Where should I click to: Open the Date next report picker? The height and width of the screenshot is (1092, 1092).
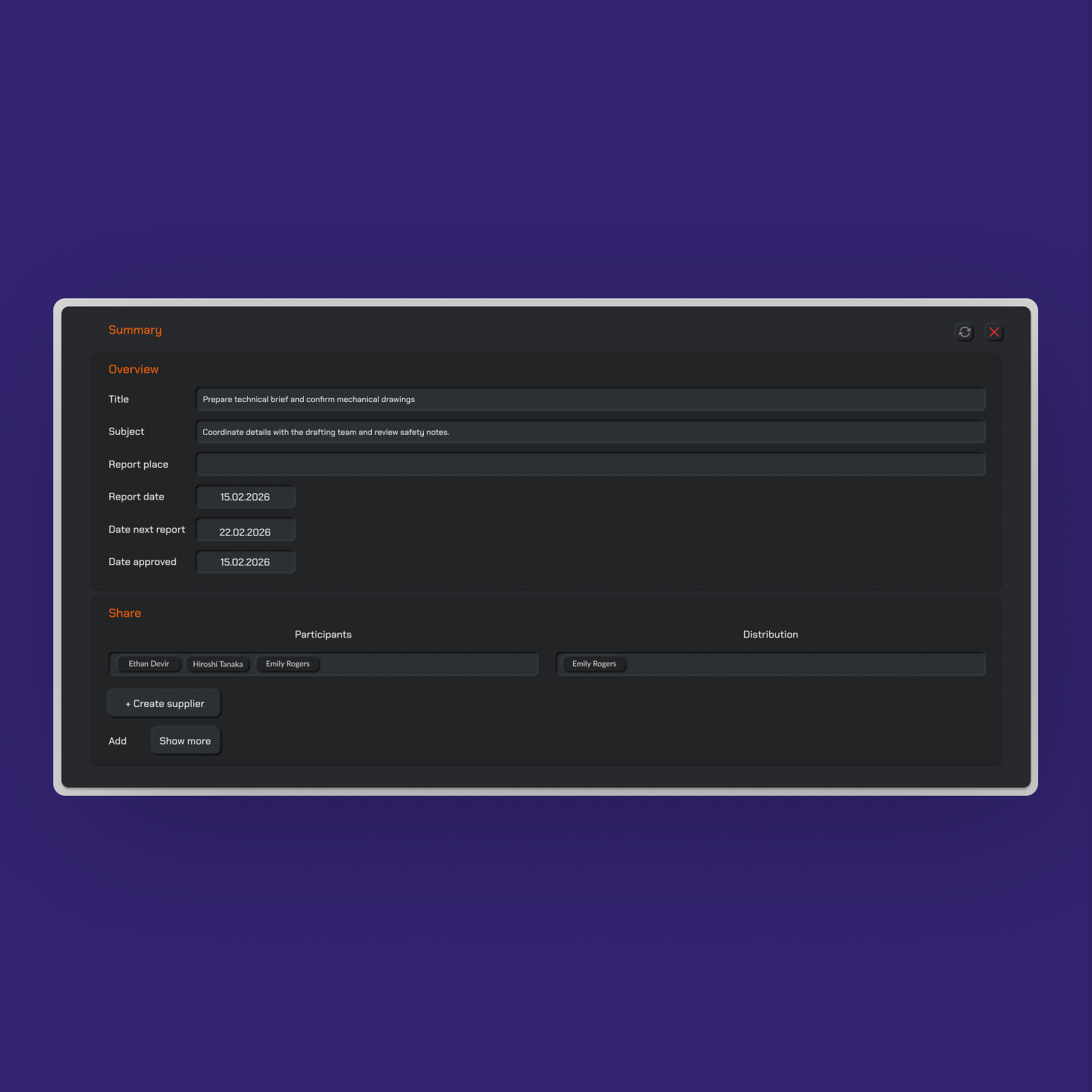(x=245, y=530)
